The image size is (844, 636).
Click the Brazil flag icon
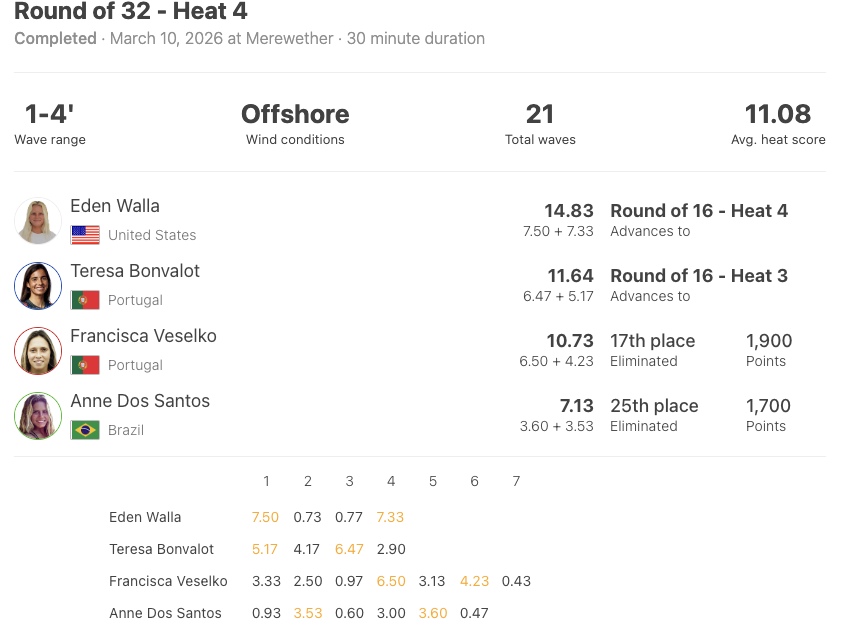click(x=85, y=430)
